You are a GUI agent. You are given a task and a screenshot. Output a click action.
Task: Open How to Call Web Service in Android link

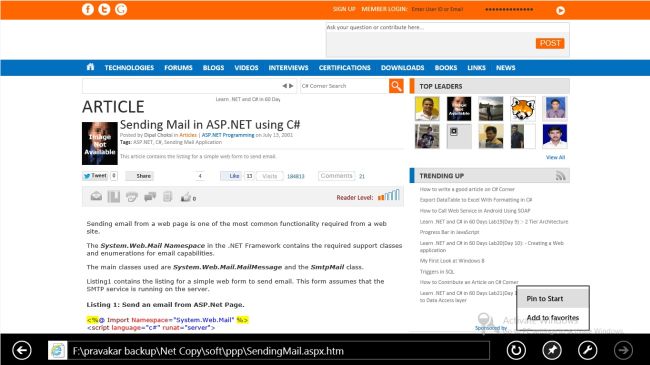point(475,211)
